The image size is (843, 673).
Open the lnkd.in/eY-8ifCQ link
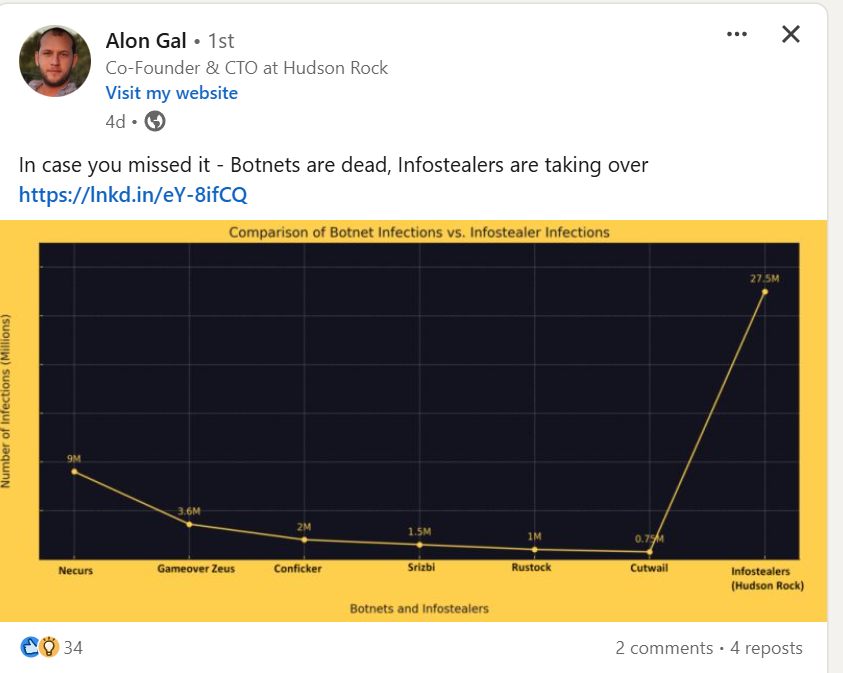(133, 194)
